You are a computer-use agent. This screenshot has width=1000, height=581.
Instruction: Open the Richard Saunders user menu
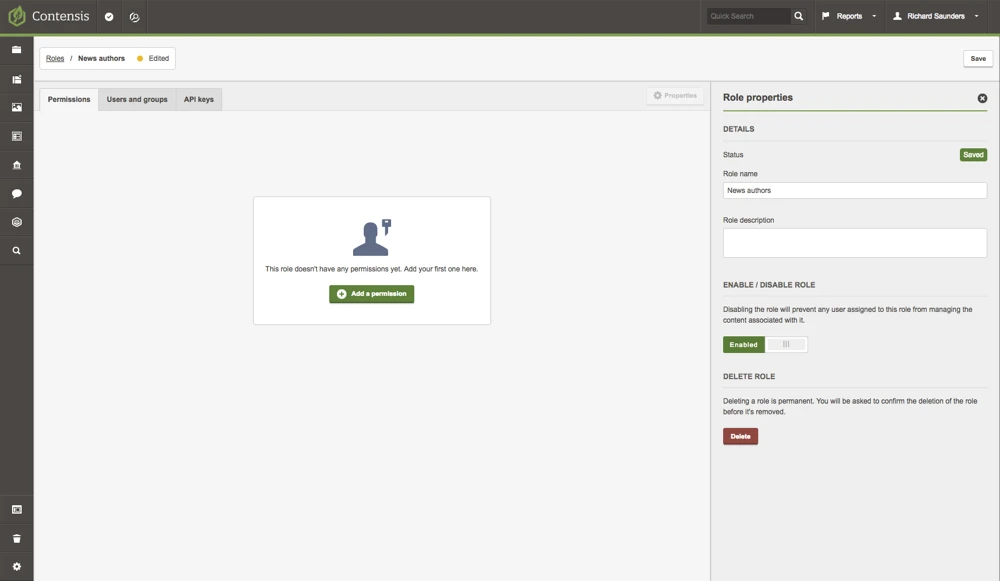click(x=936, y=16)
